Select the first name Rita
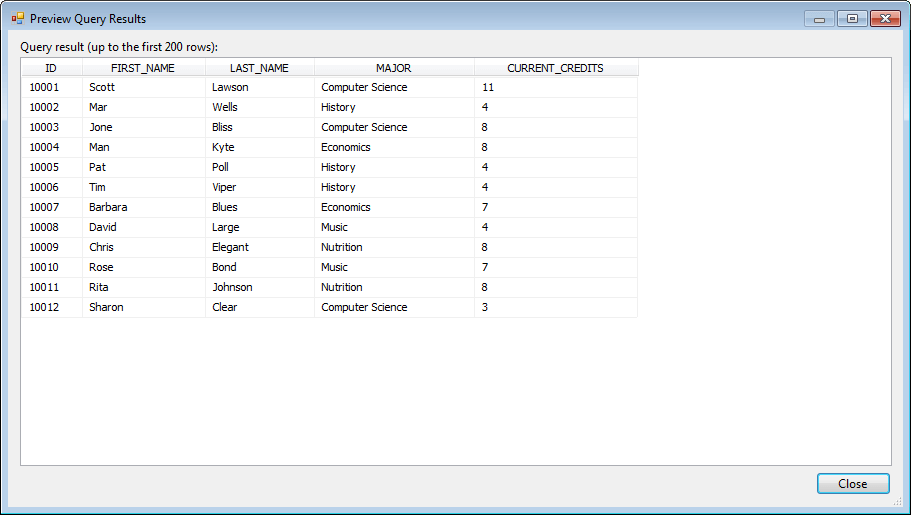 (x=144, y=288)
